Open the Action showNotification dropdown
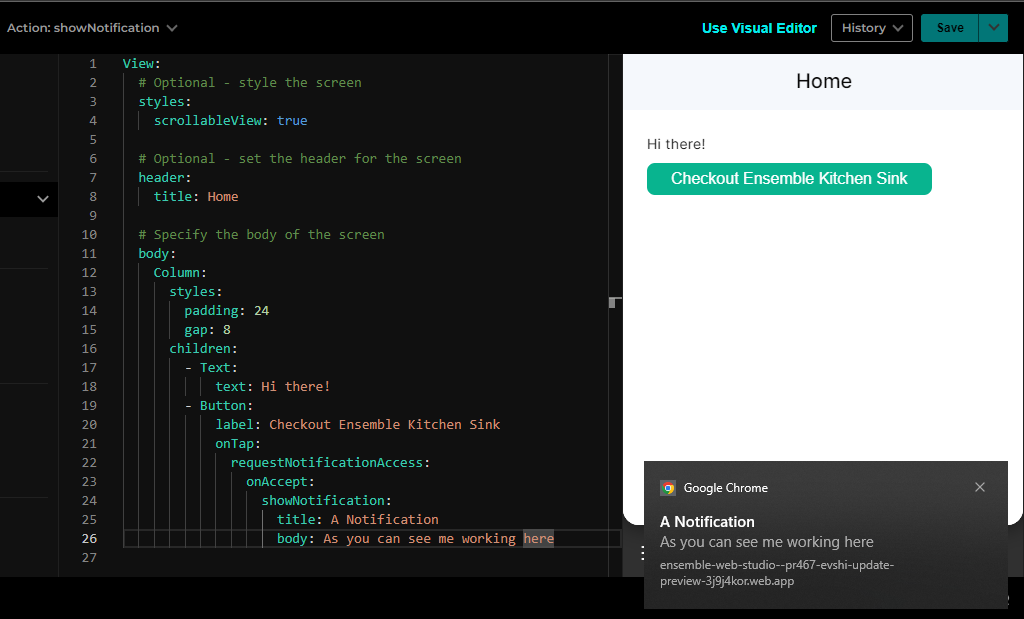This screenshot has height=619, width=1024. click(x=92, y=28)
